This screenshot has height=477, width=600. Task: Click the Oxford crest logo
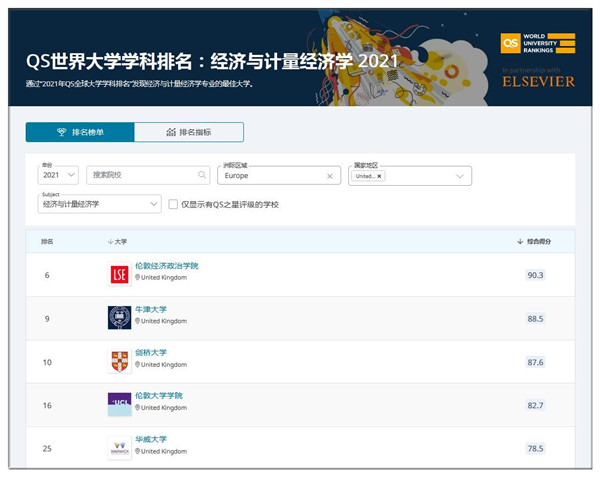pyautogui.click(x=119, y=318)
